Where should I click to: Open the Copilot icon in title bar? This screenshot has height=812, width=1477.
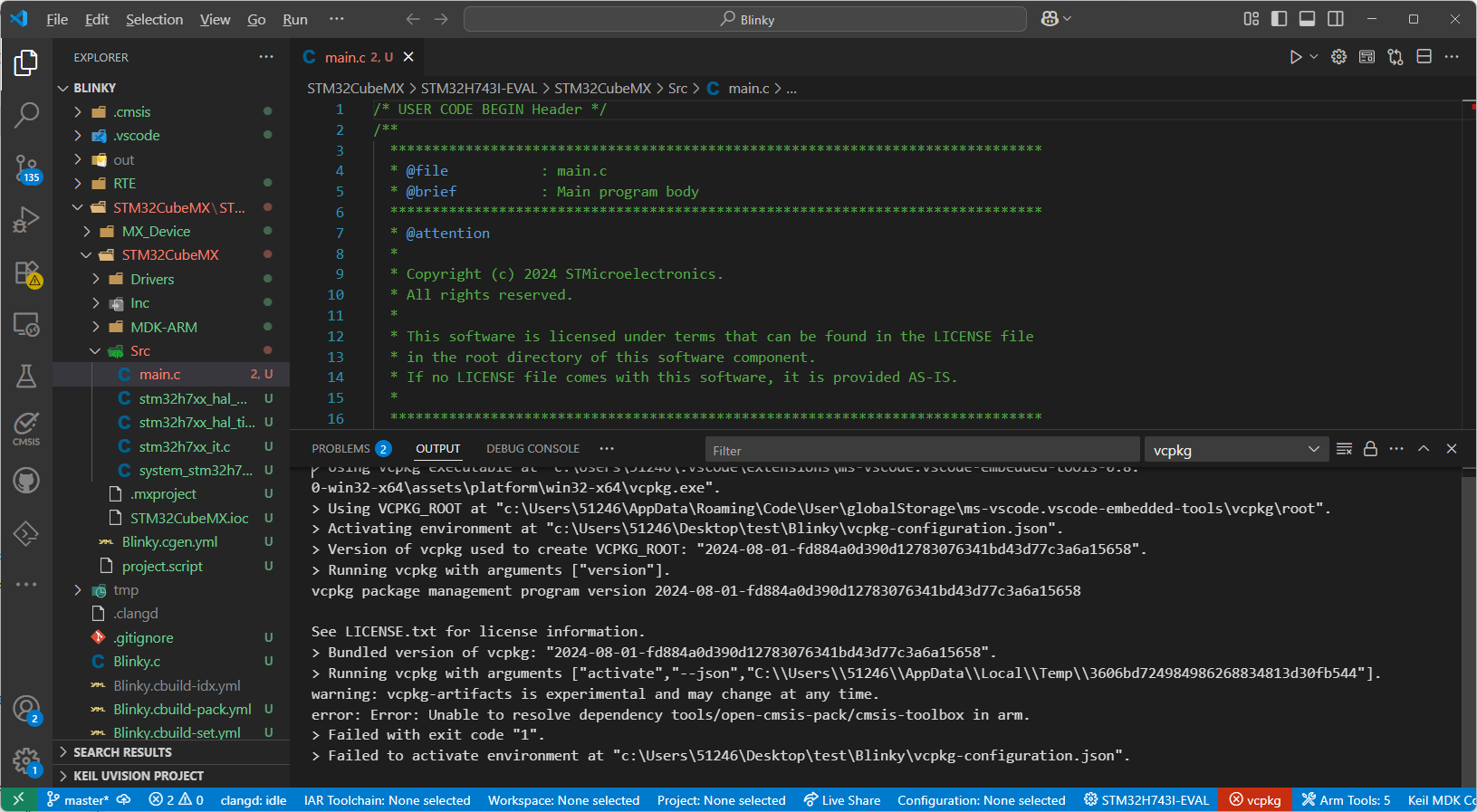[1050, 19]
